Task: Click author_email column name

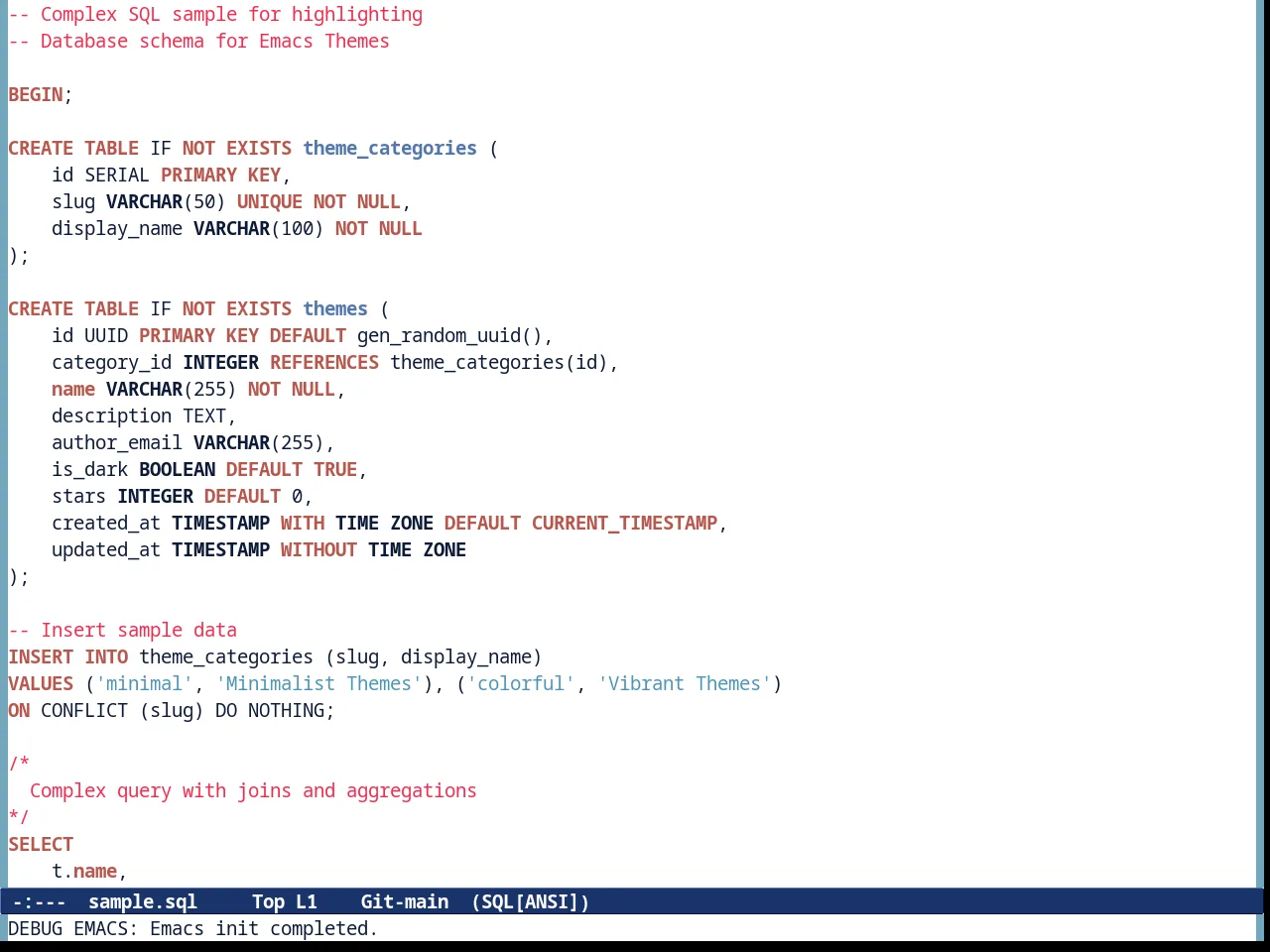Action: [x=117, y=442]
